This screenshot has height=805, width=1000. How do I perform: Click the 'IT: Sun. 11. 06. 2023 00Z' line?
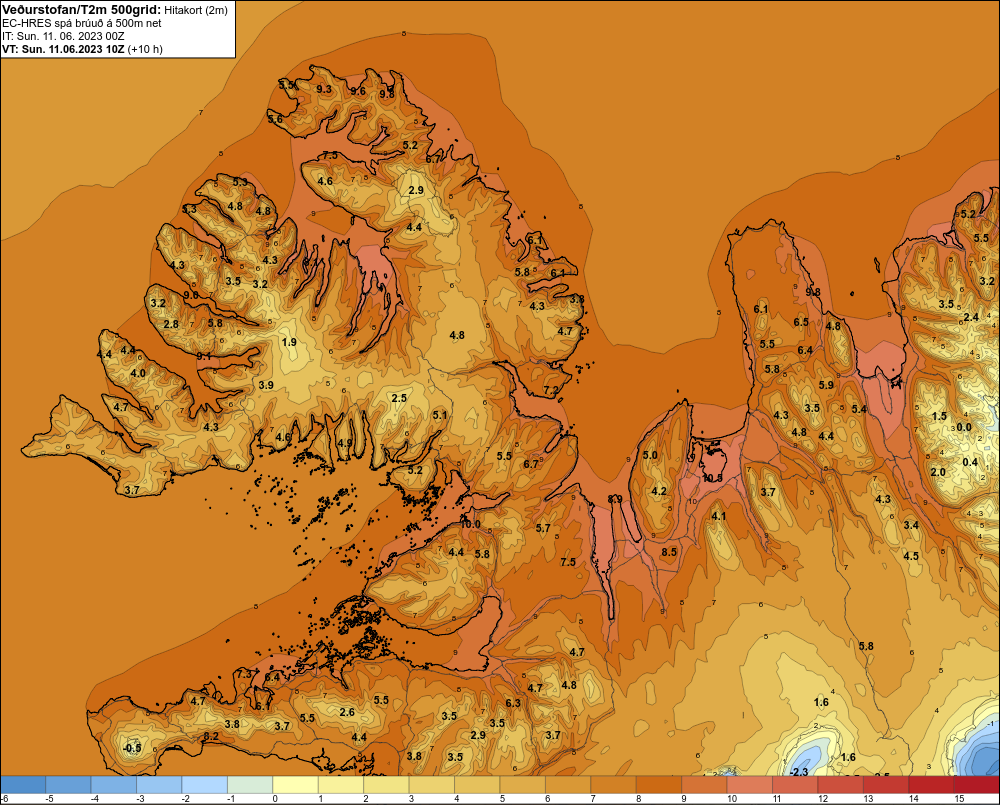click(x=63, y=36)
